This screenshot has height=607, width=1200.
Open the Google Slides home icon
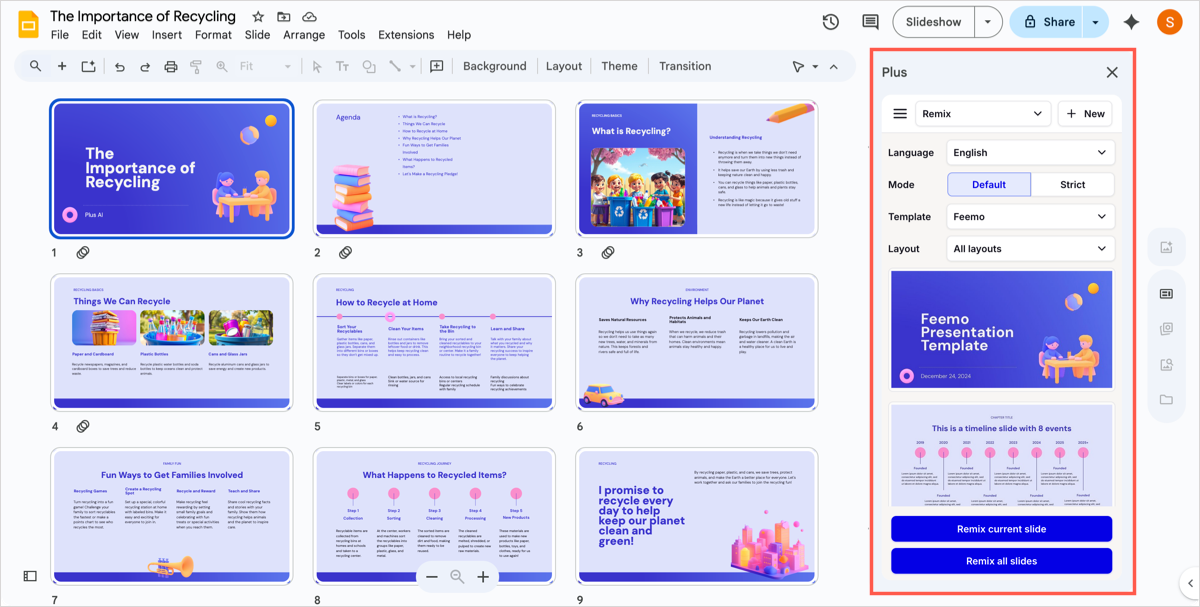tap(28, 24)
